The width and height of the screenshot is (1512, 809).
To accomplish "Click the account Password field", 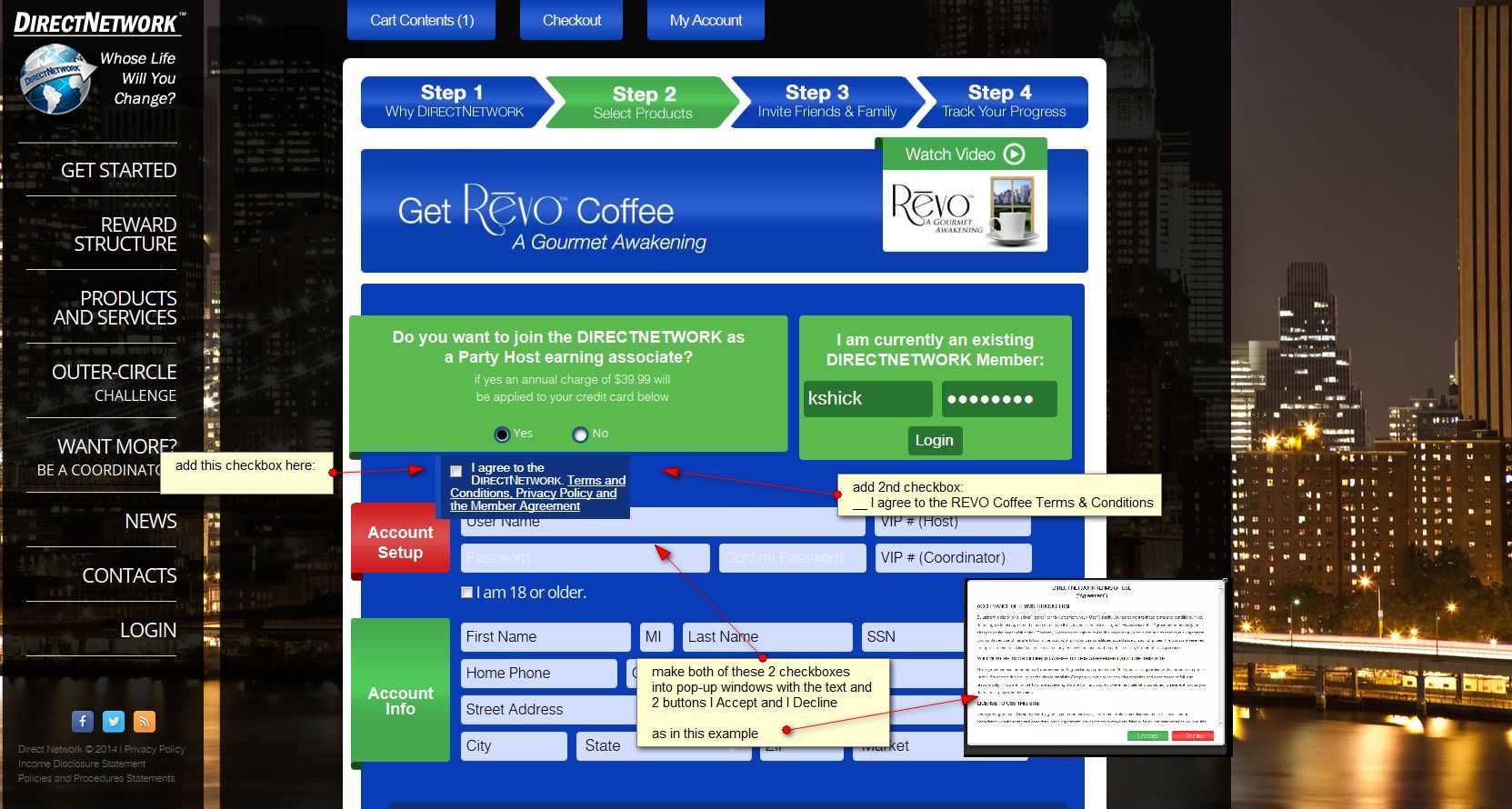I will (x=586, y=558).
